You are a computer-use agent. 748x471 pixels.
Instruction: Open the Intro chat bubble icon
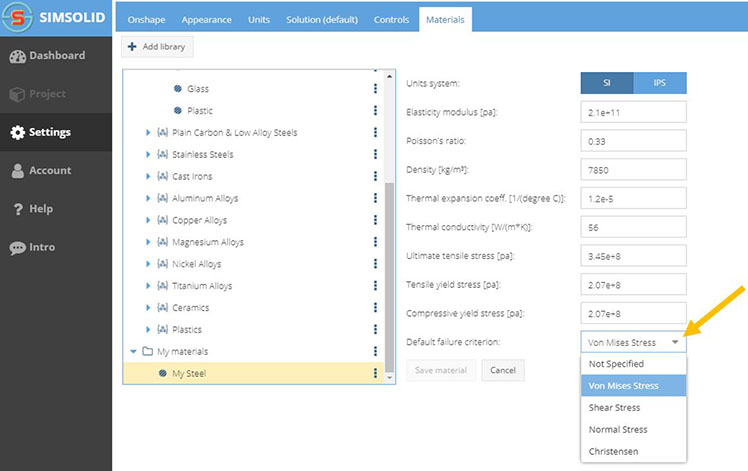tap(17, 247)
